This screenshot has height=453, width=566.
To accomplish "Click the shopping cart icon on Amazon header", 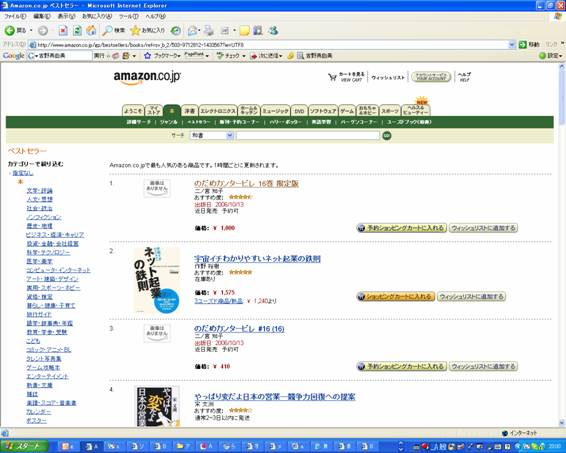I will pyautogui.click(x=332, y=77).
